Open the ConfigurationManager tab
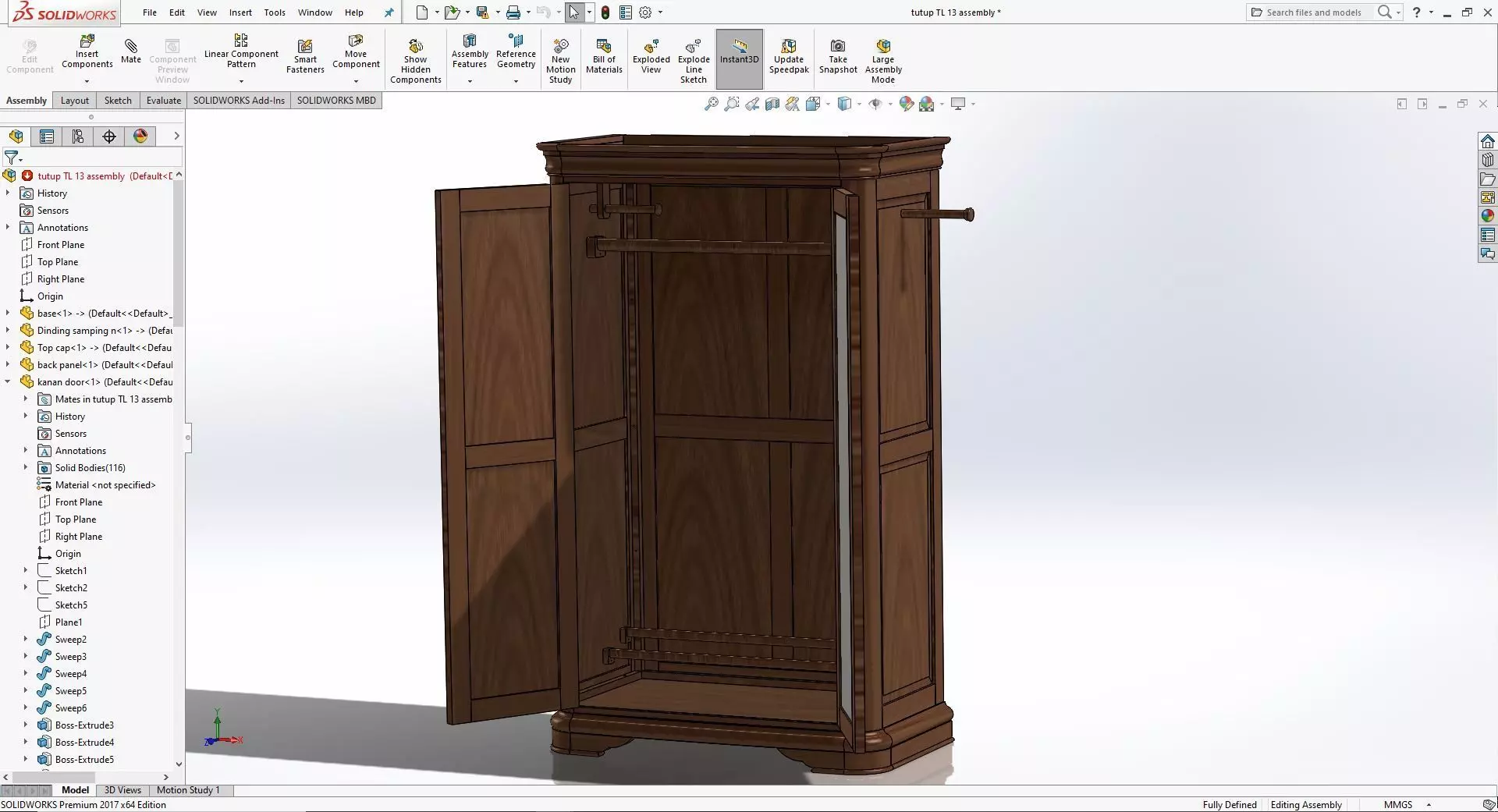This screenshot has width=1498, height=812. pos(78,137)
